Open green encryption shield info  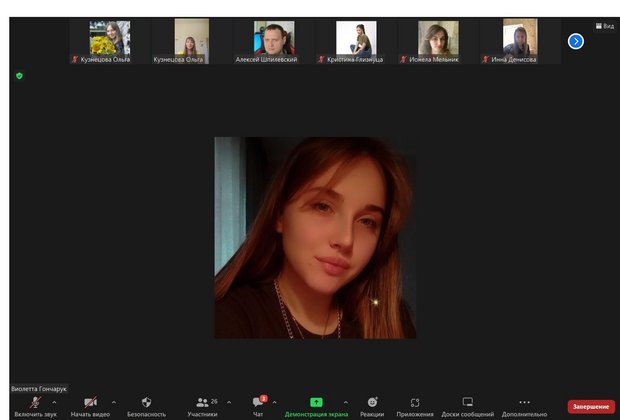pos(19,76)
